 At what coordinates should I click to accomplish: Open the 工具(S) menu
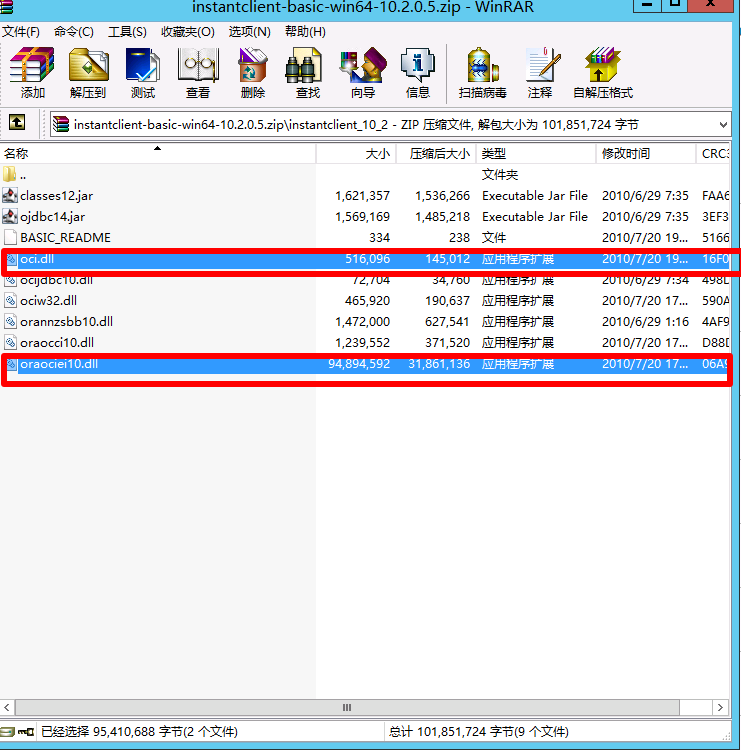coord(127,32)
